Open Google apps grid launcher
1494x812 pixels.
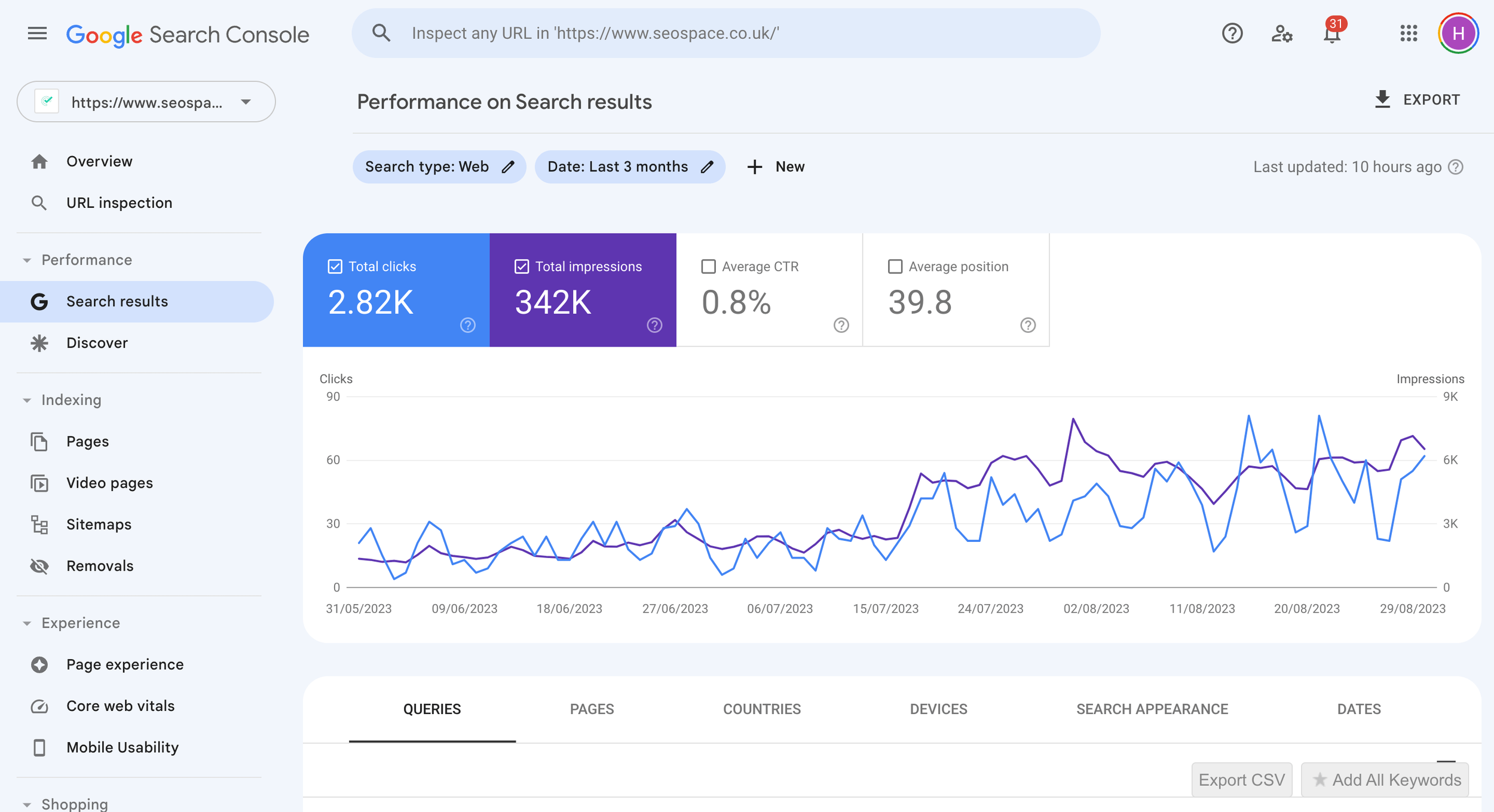[1408, 33]
